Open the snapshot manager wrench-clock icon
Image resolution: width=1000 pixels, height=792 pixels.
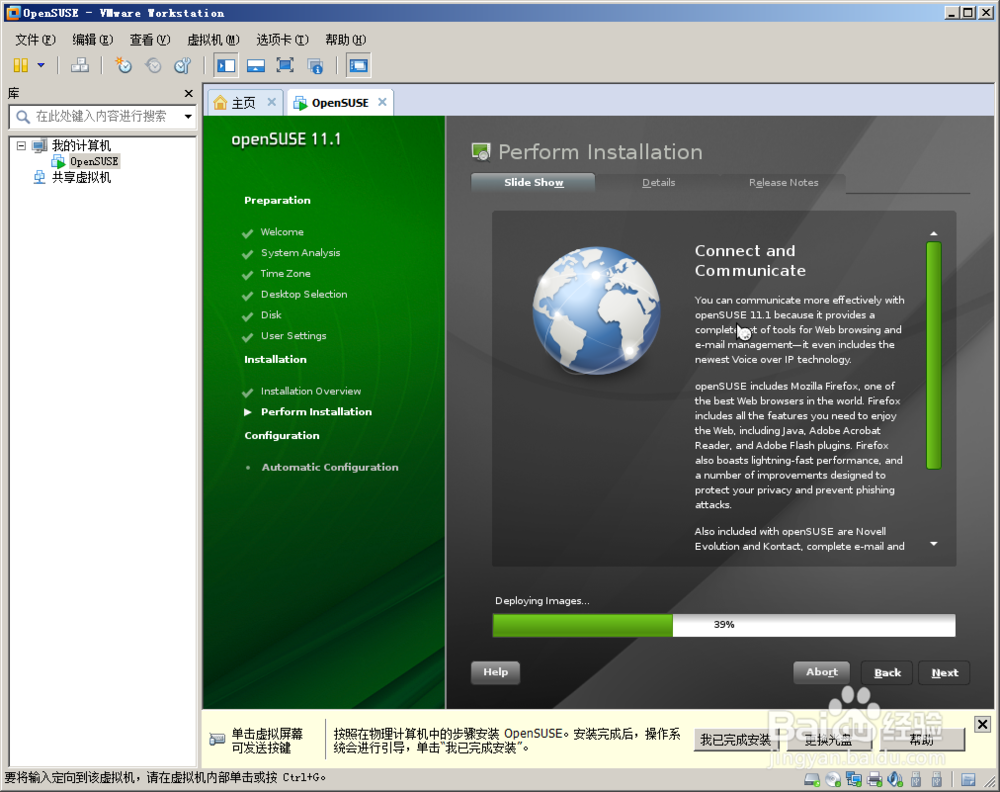[183, 65]
